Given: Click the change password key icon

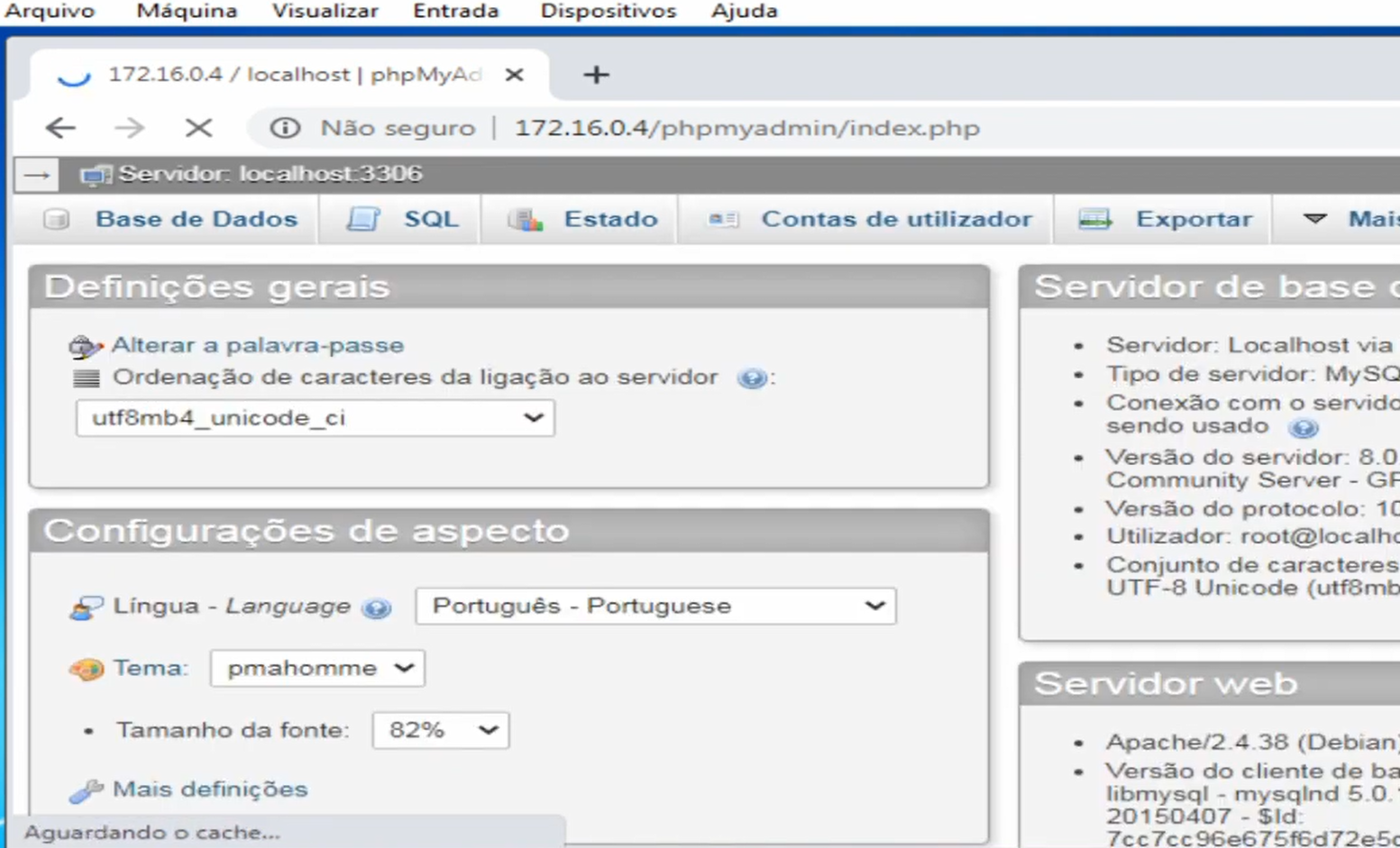Looking at the screenshot, I should [84, 345].
